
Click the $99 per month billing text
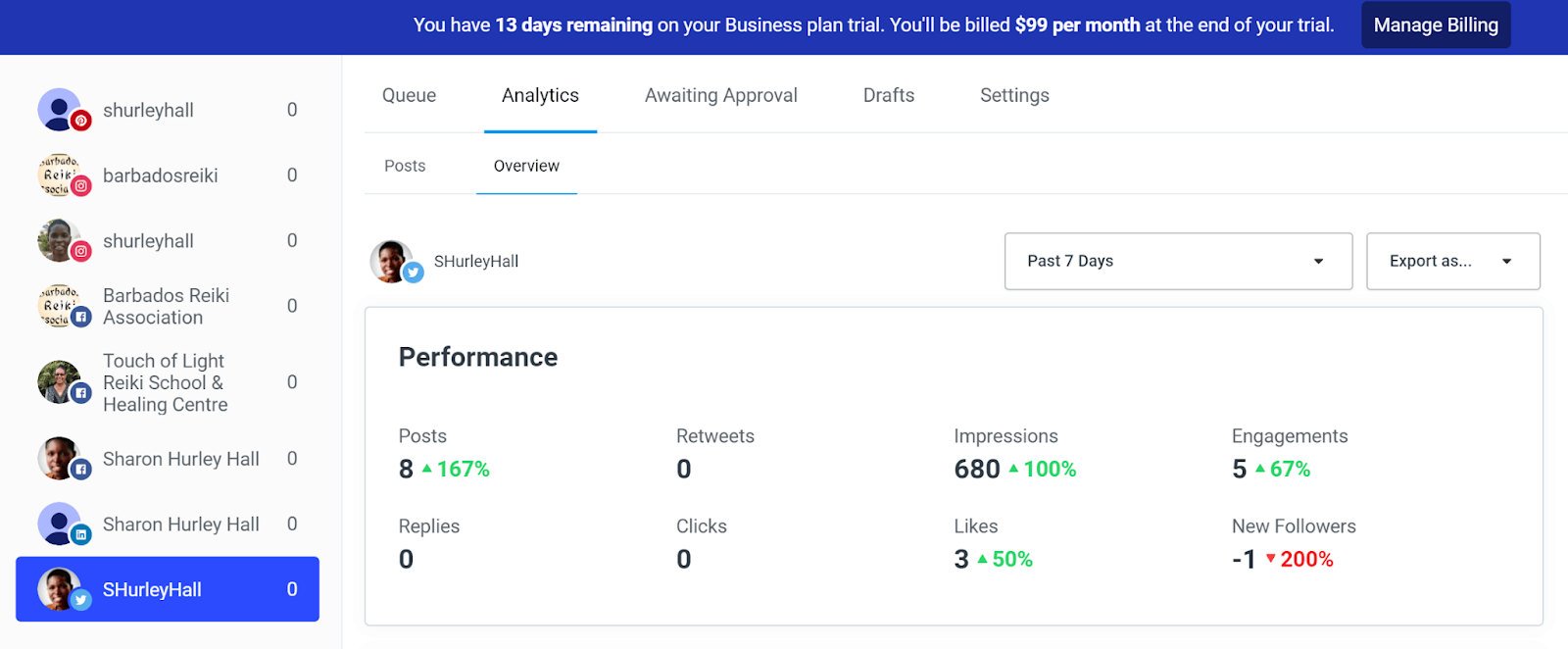1077,25
